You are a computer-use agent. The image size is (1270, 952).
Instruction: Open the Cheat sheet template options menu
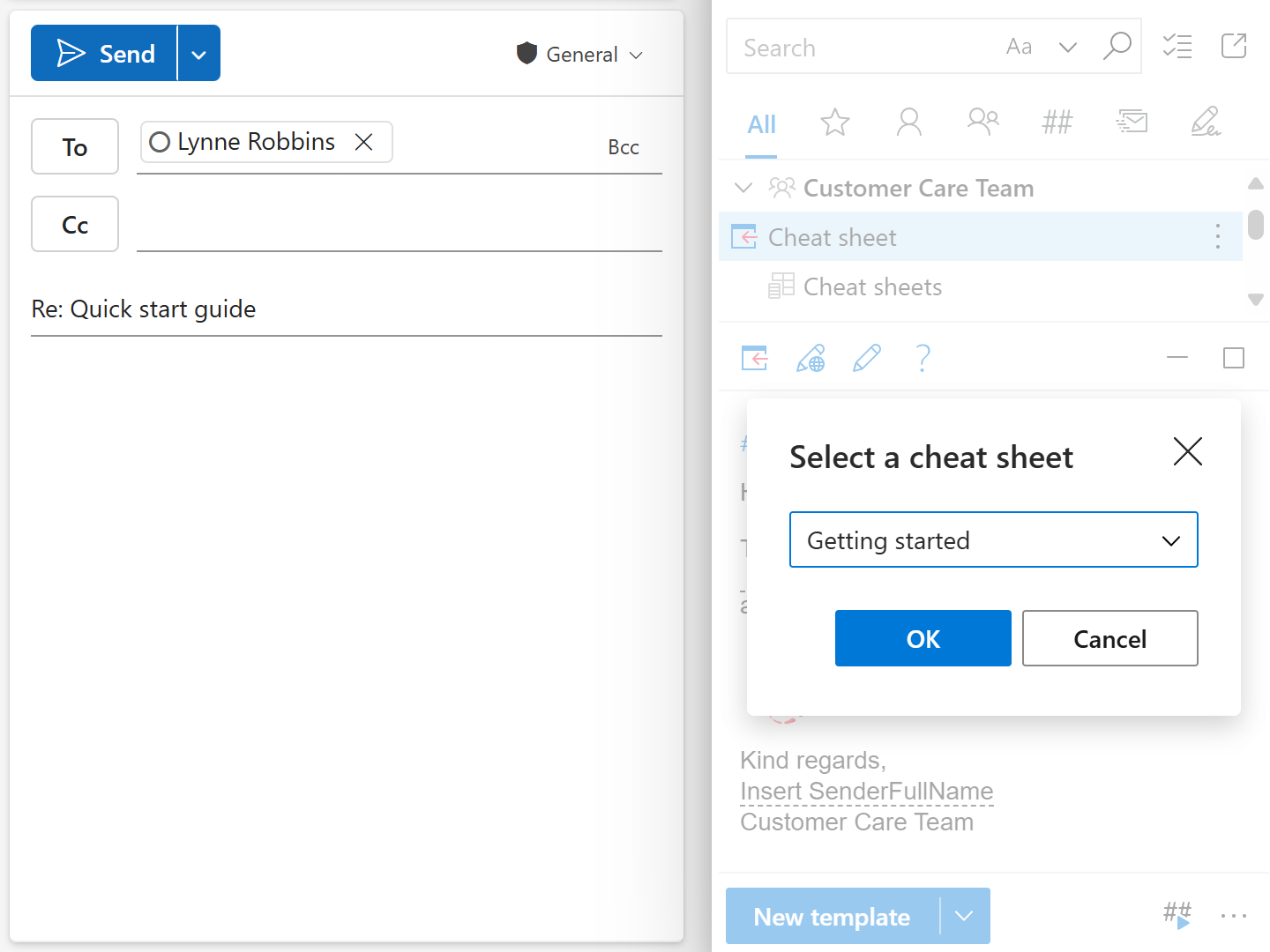(1218, 236)
